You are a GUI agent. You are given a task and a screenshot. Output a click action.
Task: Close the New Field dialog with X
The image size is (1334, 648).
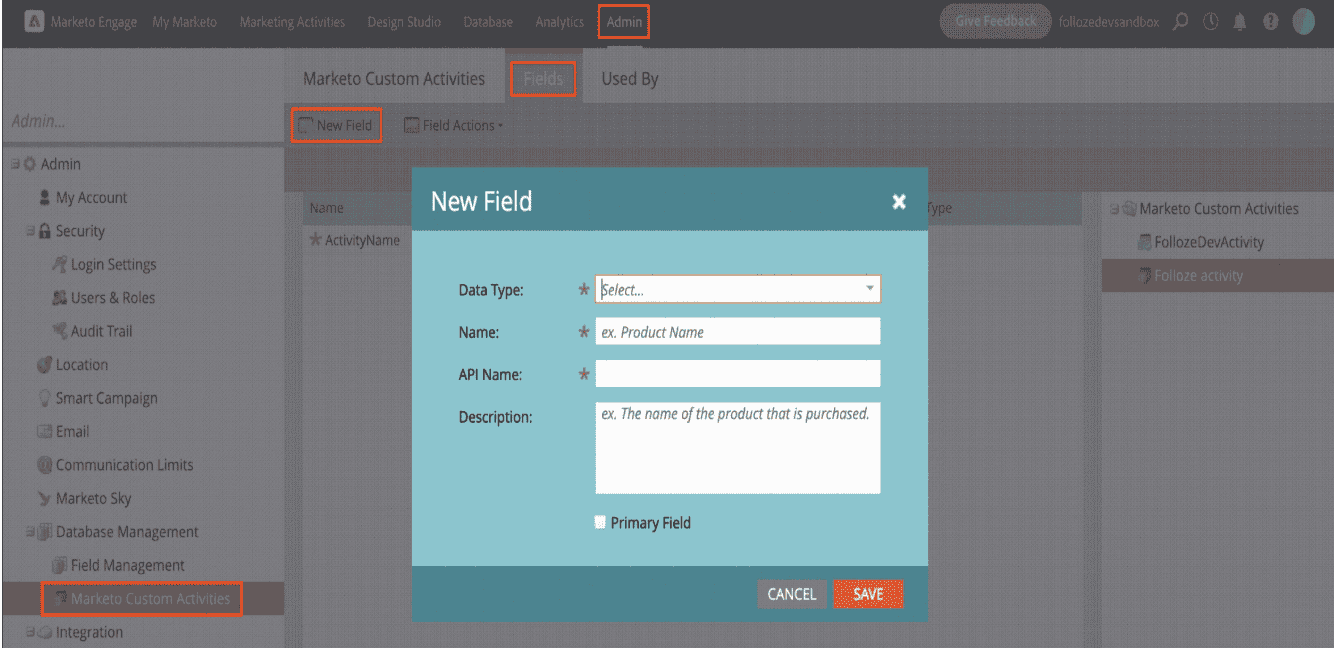pyautogui.click(x=899, y=202)
